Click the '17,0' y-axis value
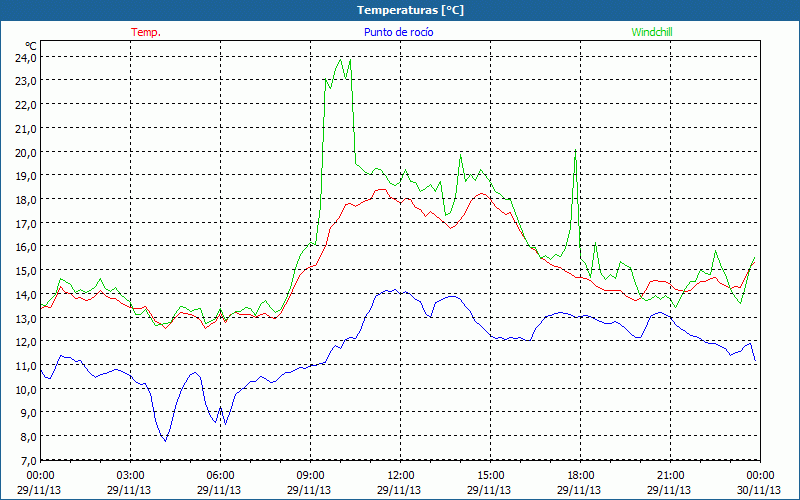This screenshot has width=800, height=500. pos(25,223)
